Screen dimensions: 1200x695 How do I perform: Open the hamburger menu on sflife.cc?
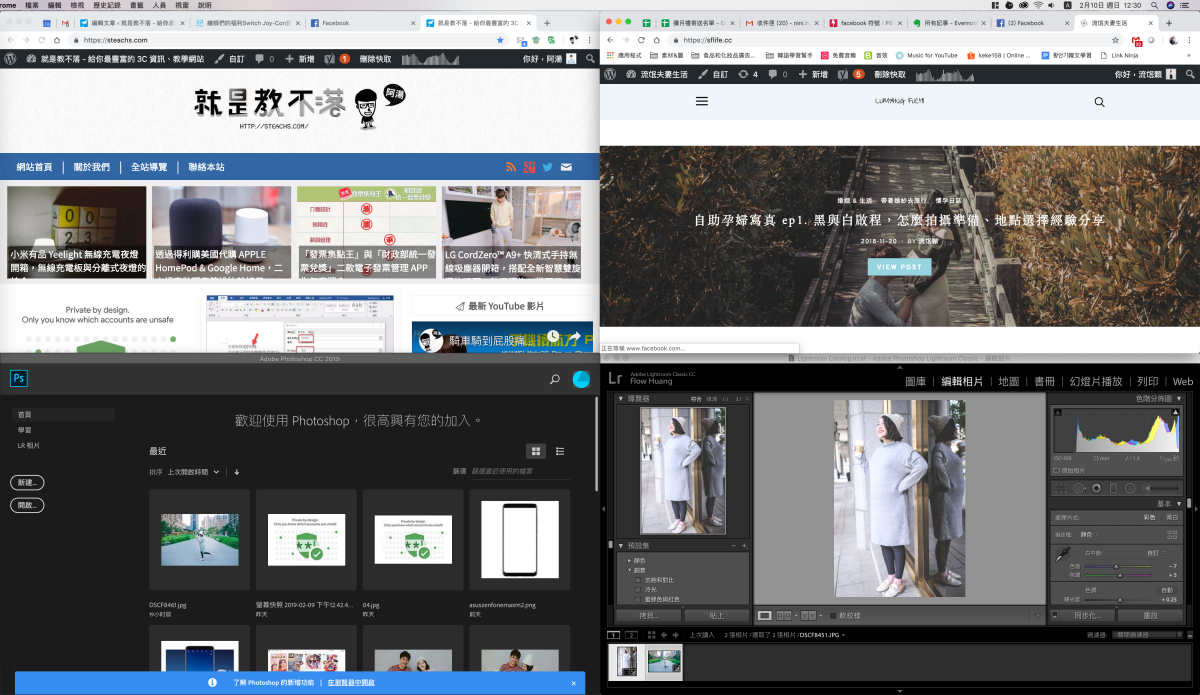[701, 102]
